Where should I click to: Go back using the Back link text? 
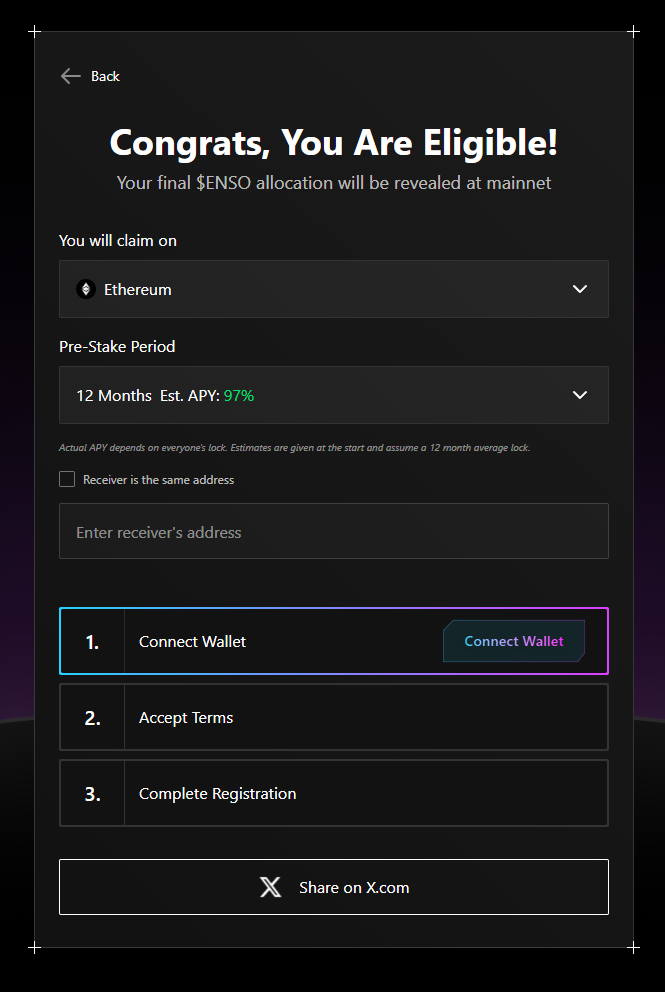pos(105,76)
